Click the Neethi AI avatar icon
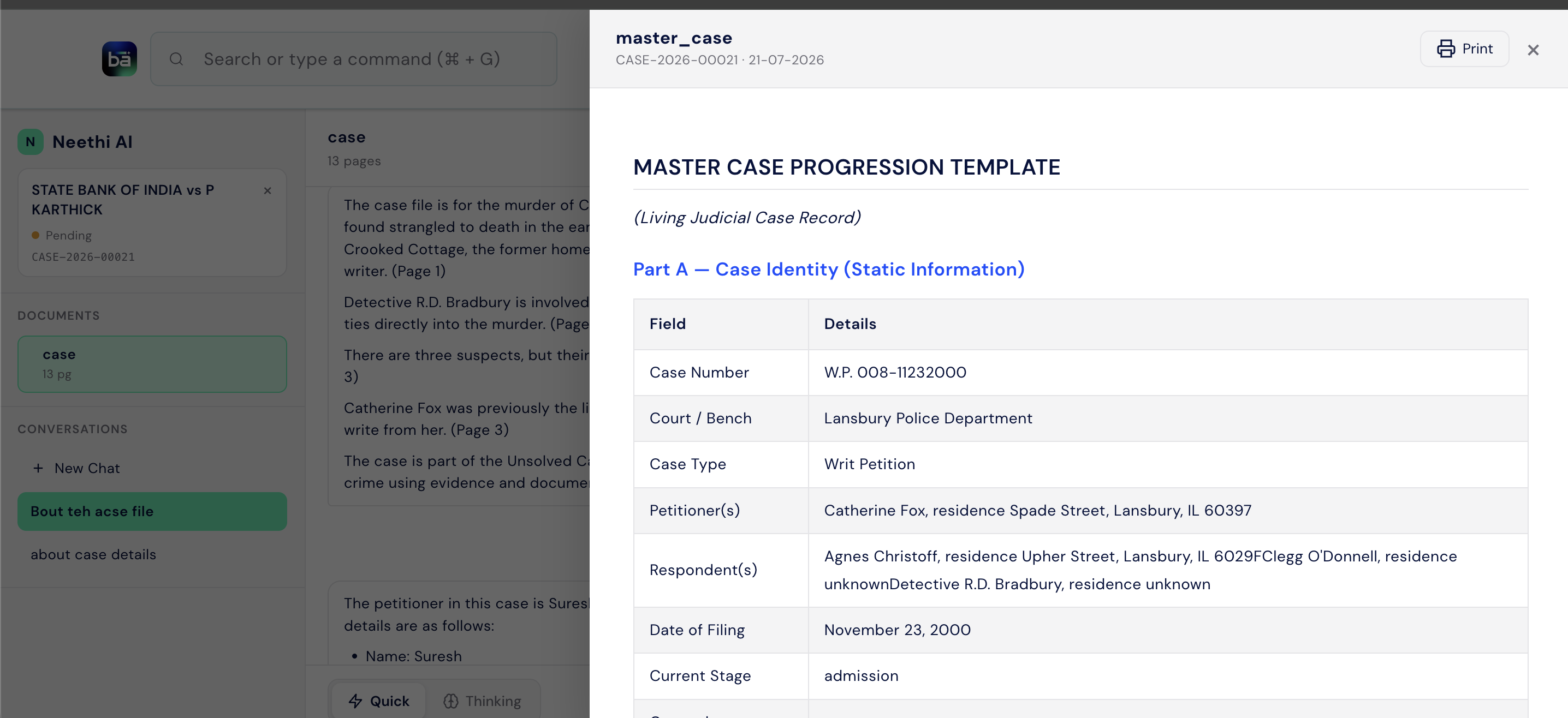 click(31, 142)
